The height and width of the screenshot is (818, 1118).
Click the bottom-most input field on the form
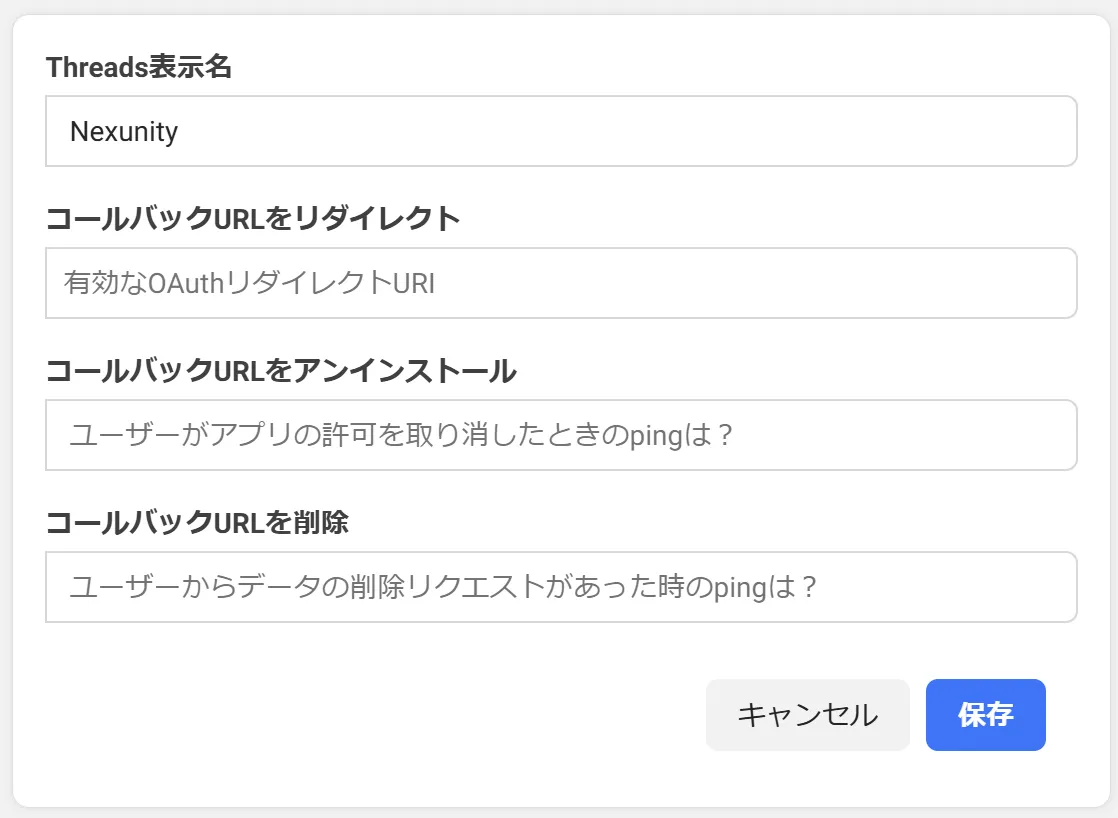point(560,587)
